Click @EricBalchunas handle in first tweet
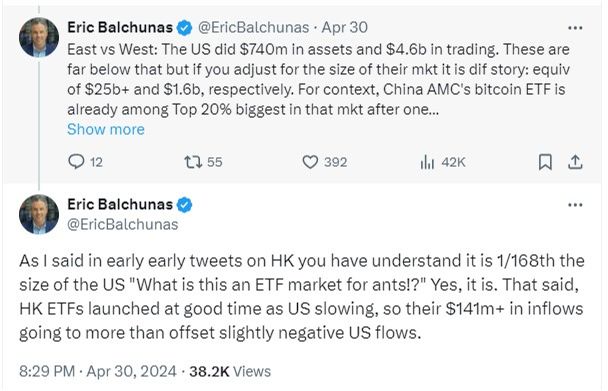The height and width of the screenshot is (391, 608). [254, 28]
